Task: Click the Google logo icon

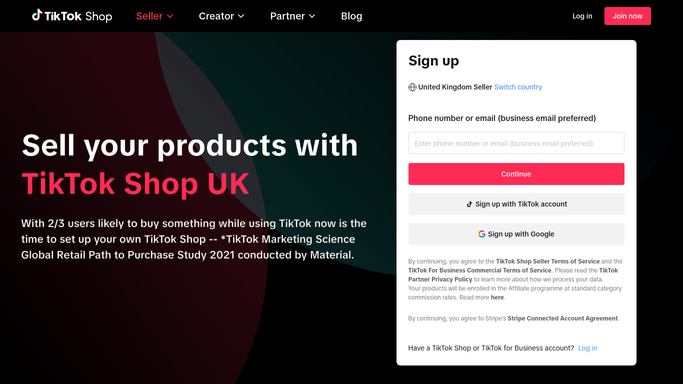Action: tap(481, 234)
